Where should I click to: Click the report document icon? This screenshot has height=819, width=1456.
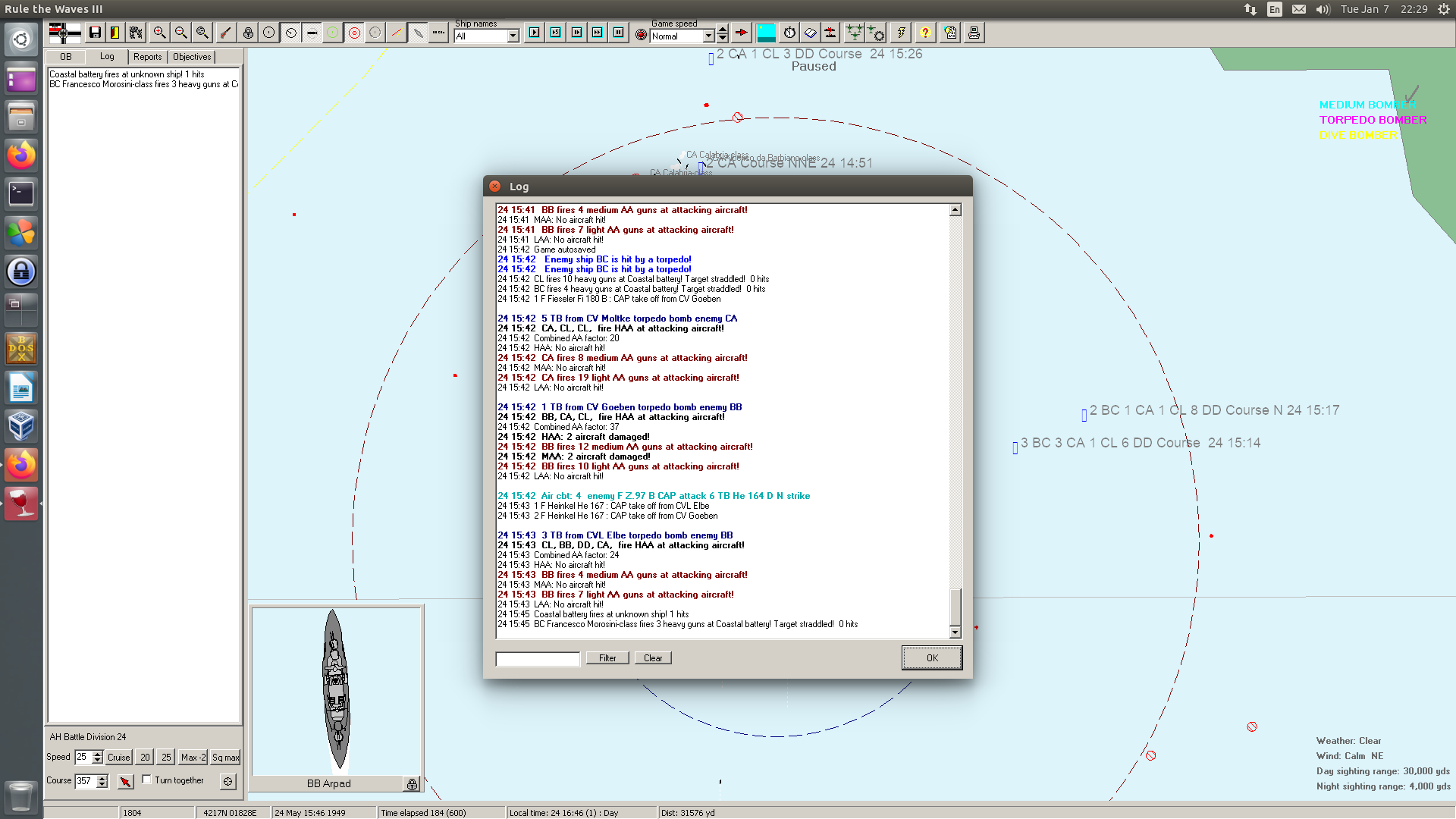tap(951, 33)
